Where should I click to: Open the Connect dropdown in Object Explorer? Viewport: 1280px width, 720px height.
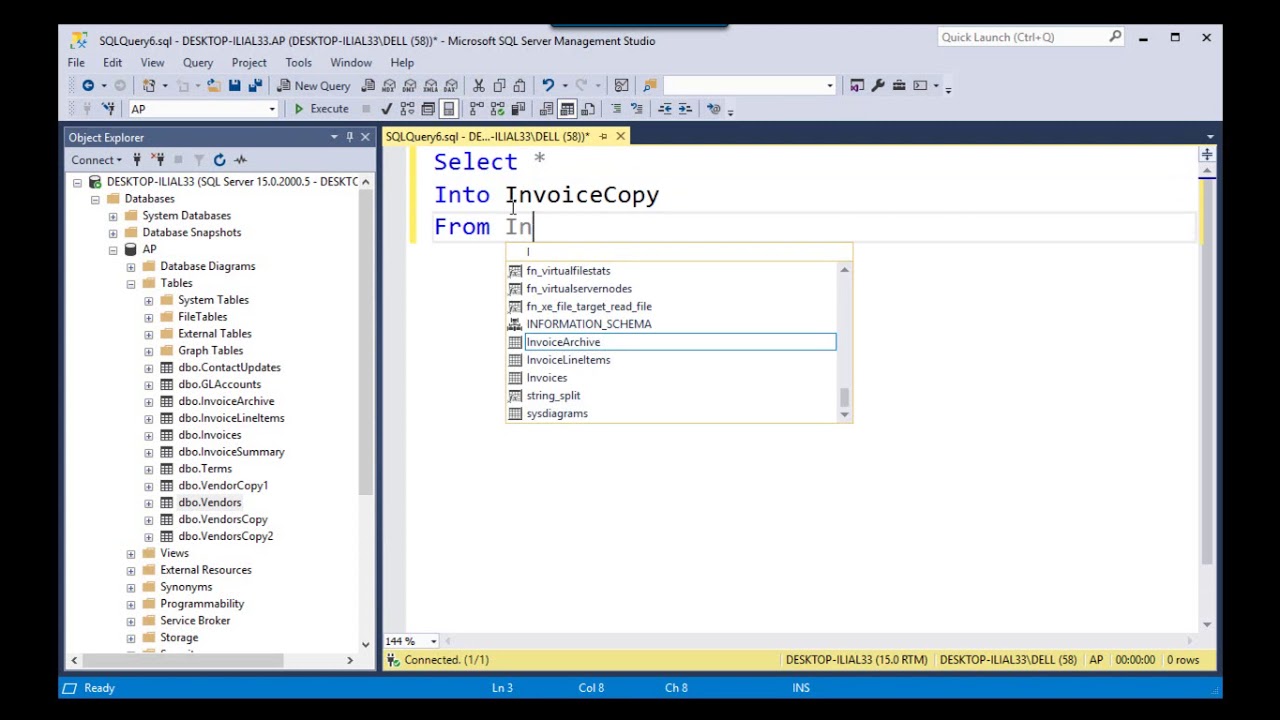click(x=96, y=160)
